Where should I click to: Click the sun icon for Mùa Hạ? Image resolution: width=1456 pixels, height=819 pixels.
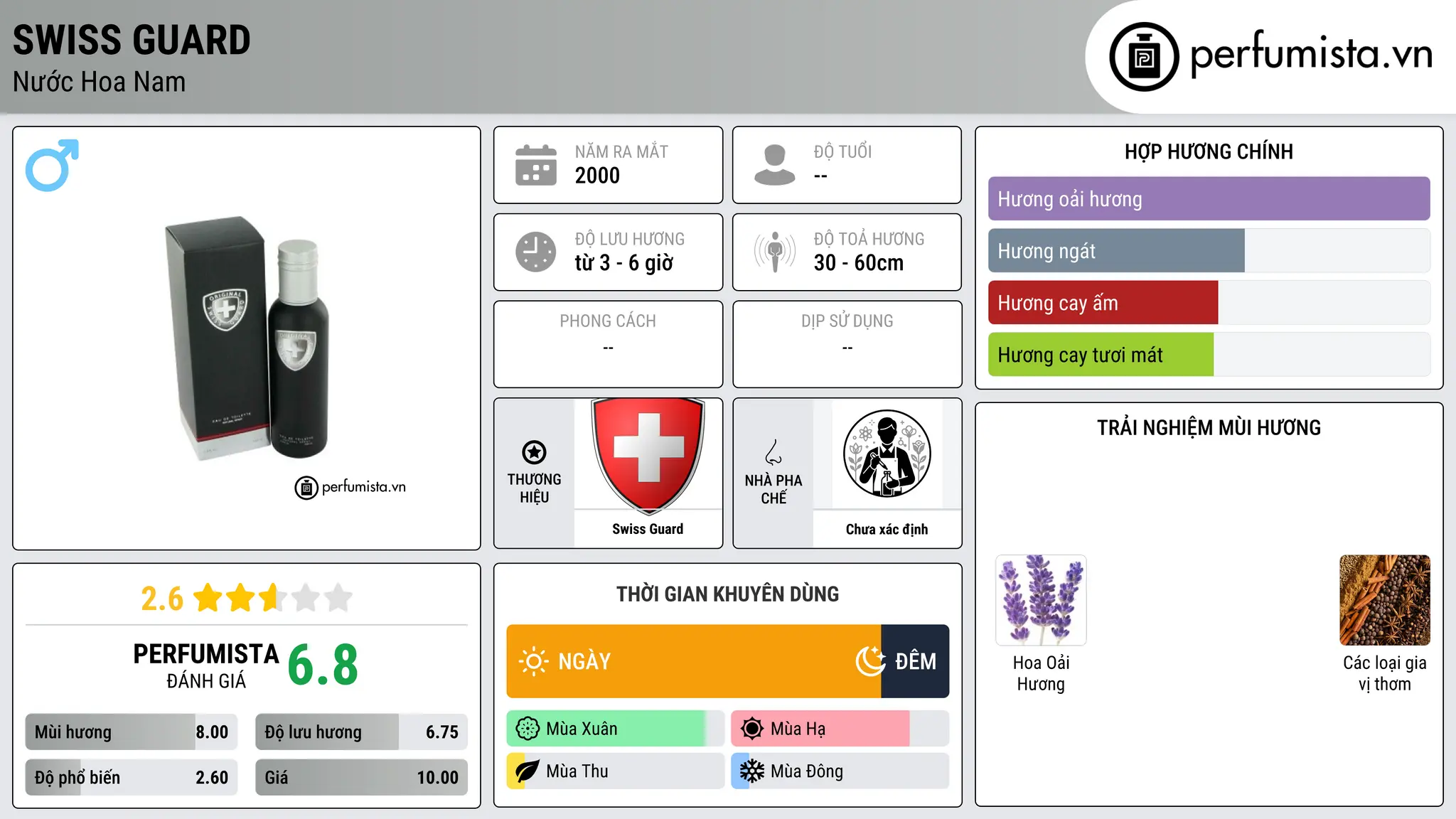(752, 729)
